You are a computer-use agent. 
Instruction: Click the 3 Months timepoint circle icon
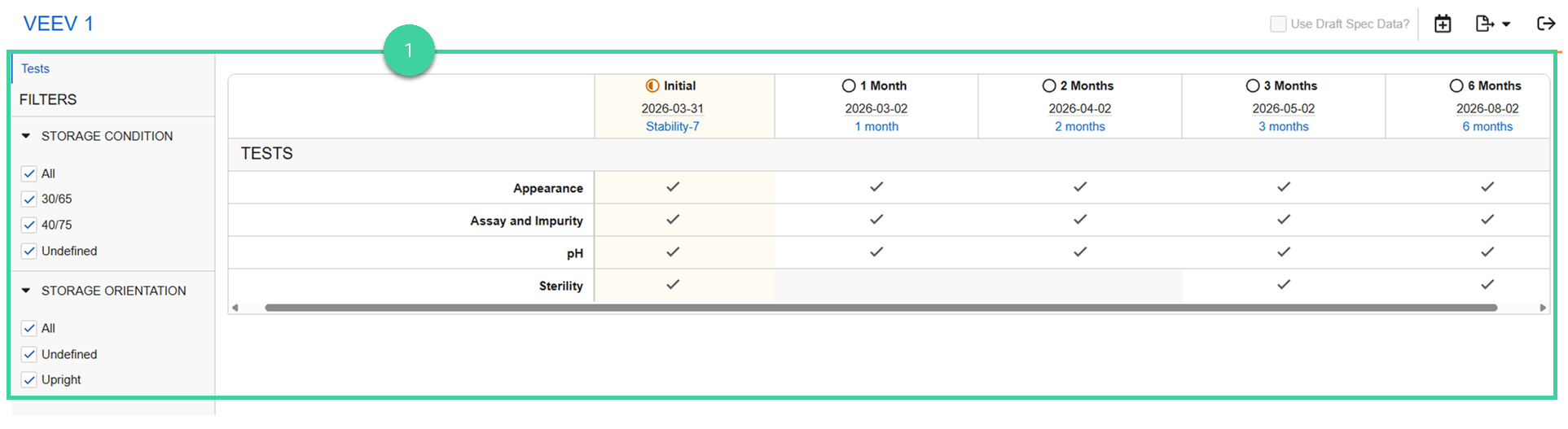[x=1253, y=85]
